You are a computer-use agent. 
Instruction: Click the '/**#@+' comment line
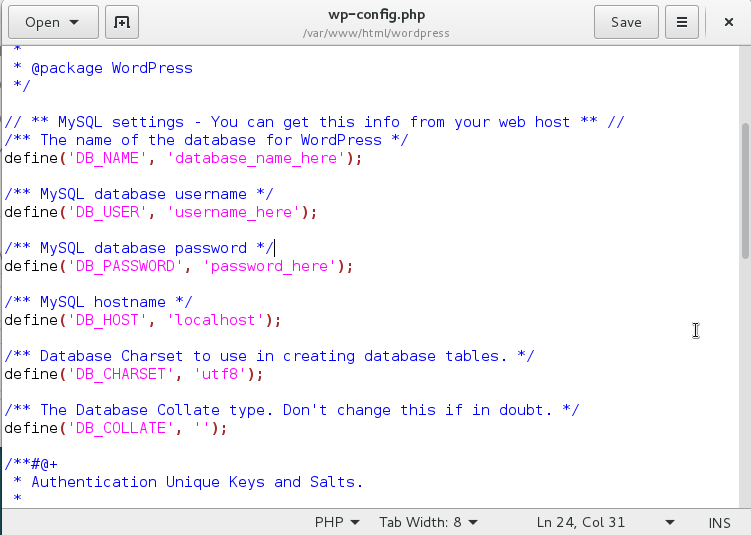point(31,464)
